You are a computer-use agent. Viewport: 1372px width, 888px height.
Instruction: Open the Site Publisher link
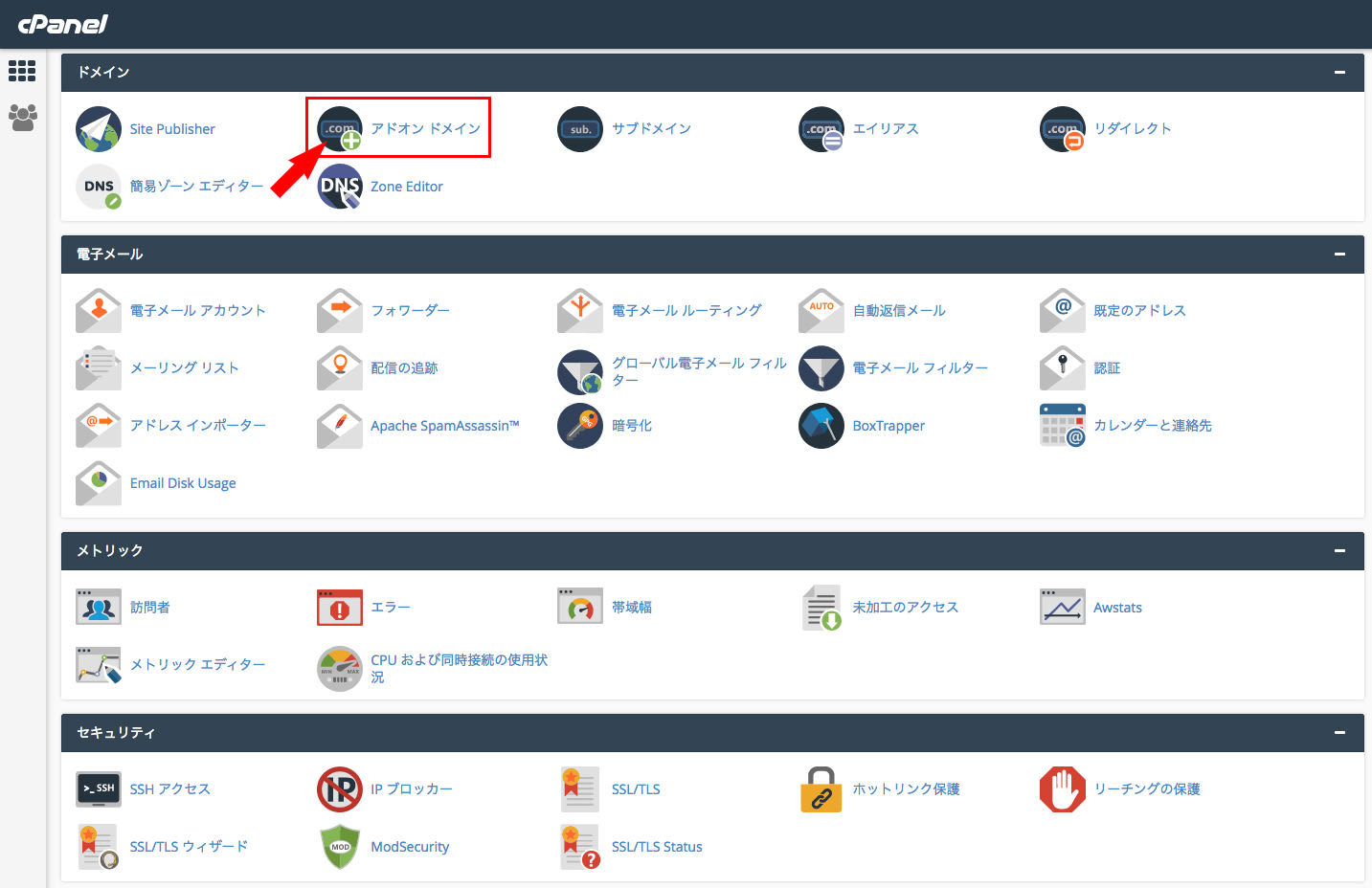pos(172,129)
